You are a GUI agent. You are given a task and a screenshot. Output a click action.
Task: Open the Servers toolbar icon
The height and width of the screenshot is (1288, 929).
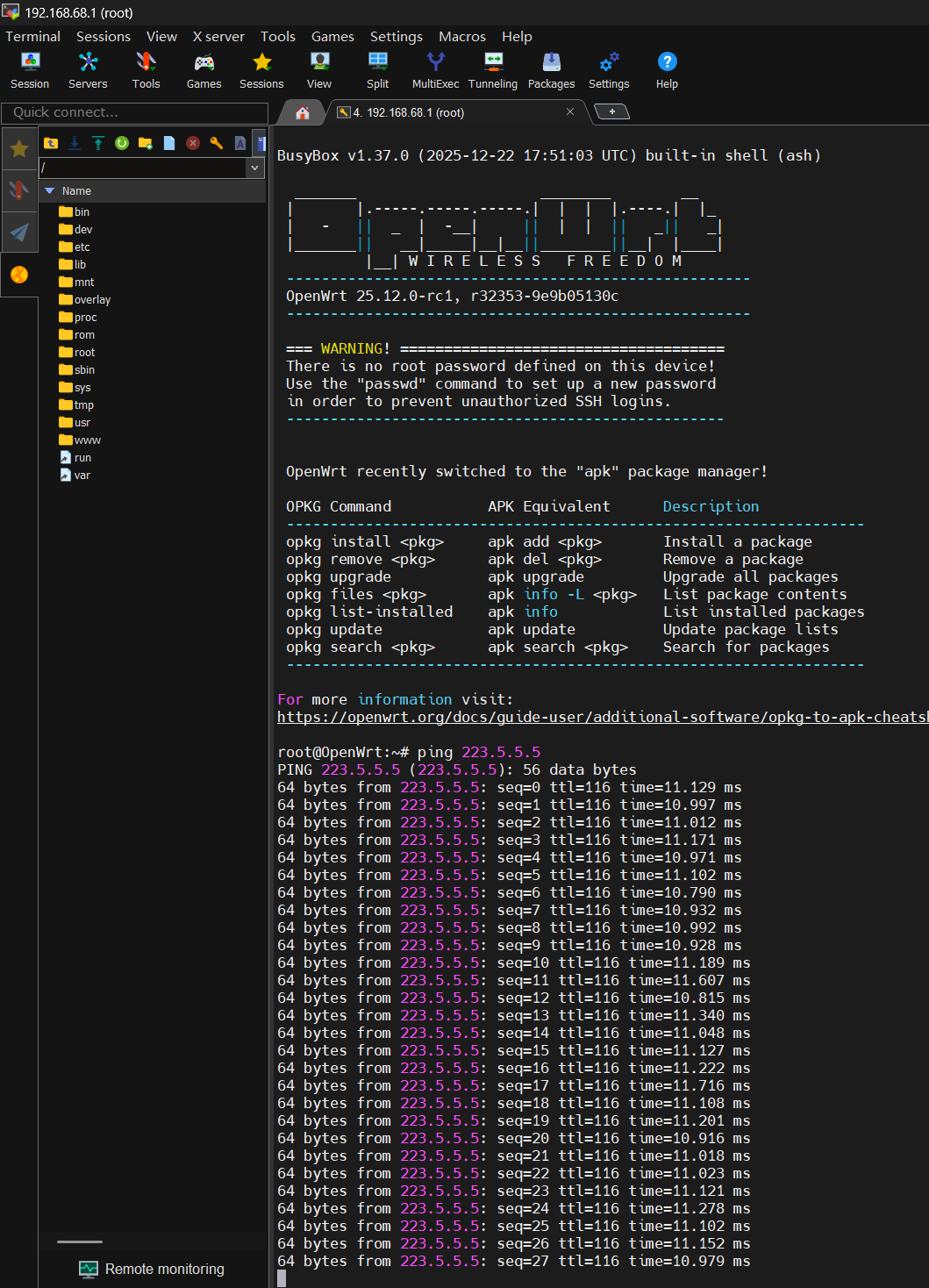(x=88, y=70)
